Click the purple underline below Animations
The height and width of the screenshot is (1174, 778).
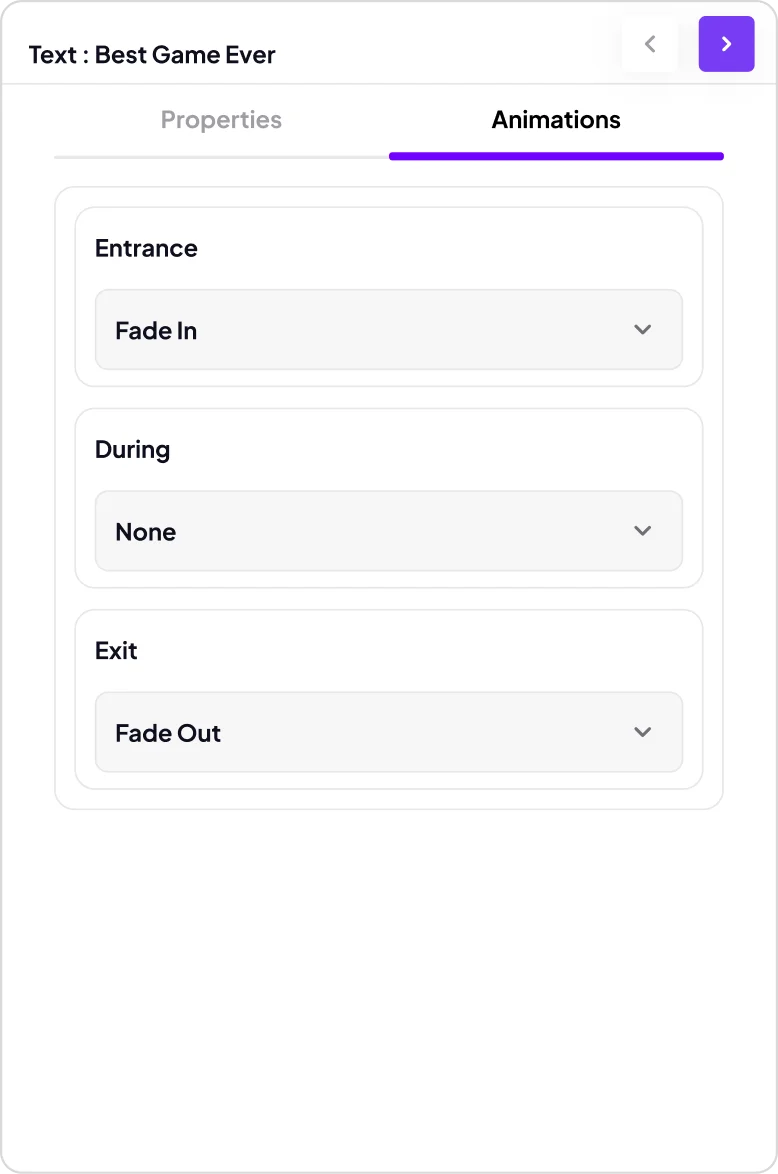tap(556, 156)
